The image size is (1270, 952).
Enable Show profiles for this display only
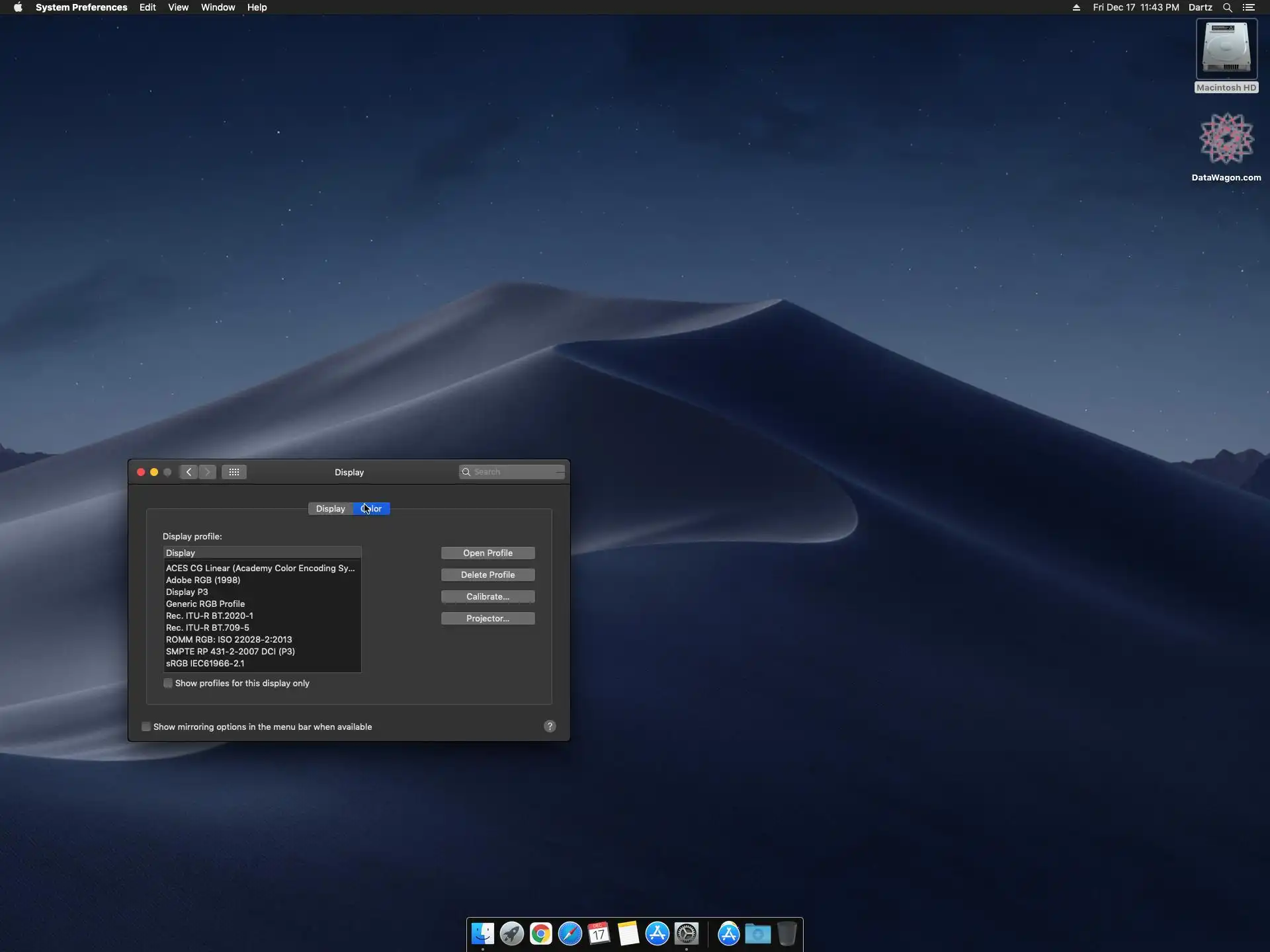tap(168, 684)
